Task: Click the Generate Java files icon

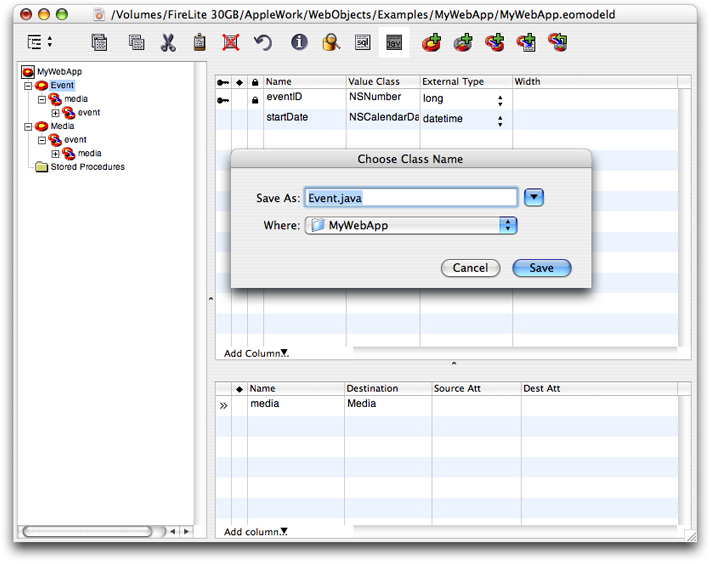Action: click(x=394, y=43)
